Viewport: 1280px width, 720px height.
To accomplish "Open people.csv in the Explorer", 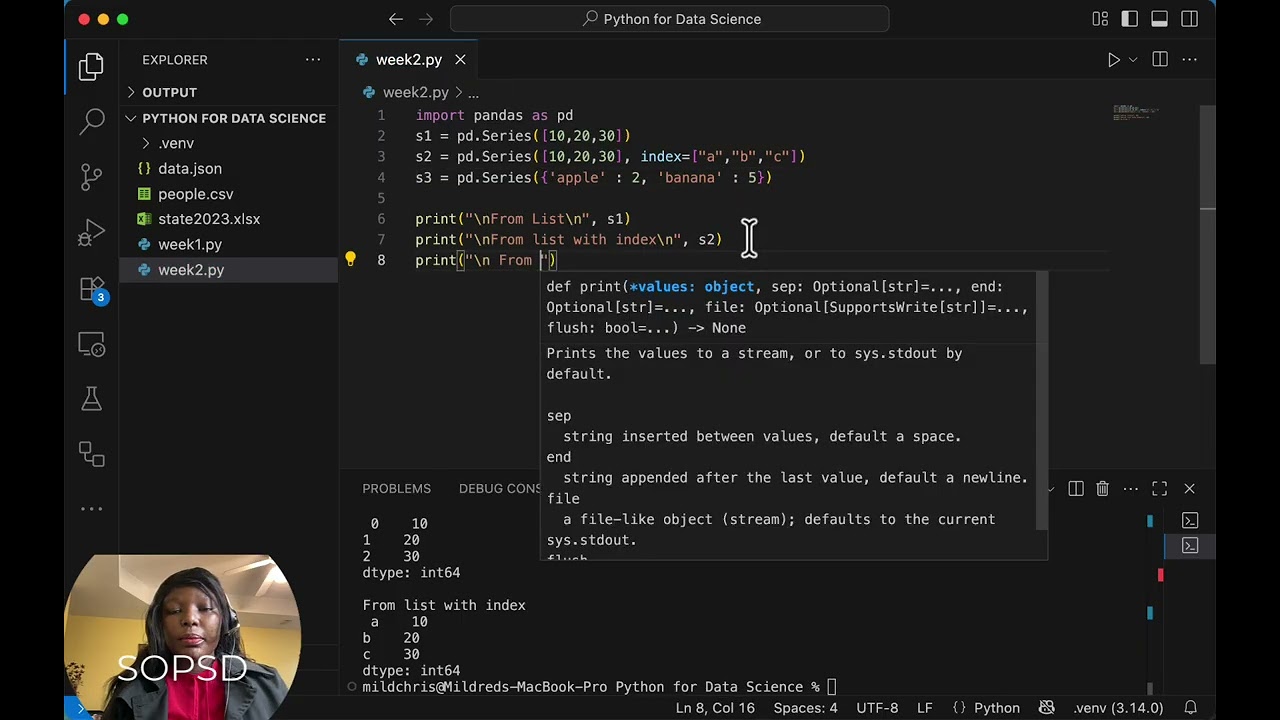I will (229, 194).
